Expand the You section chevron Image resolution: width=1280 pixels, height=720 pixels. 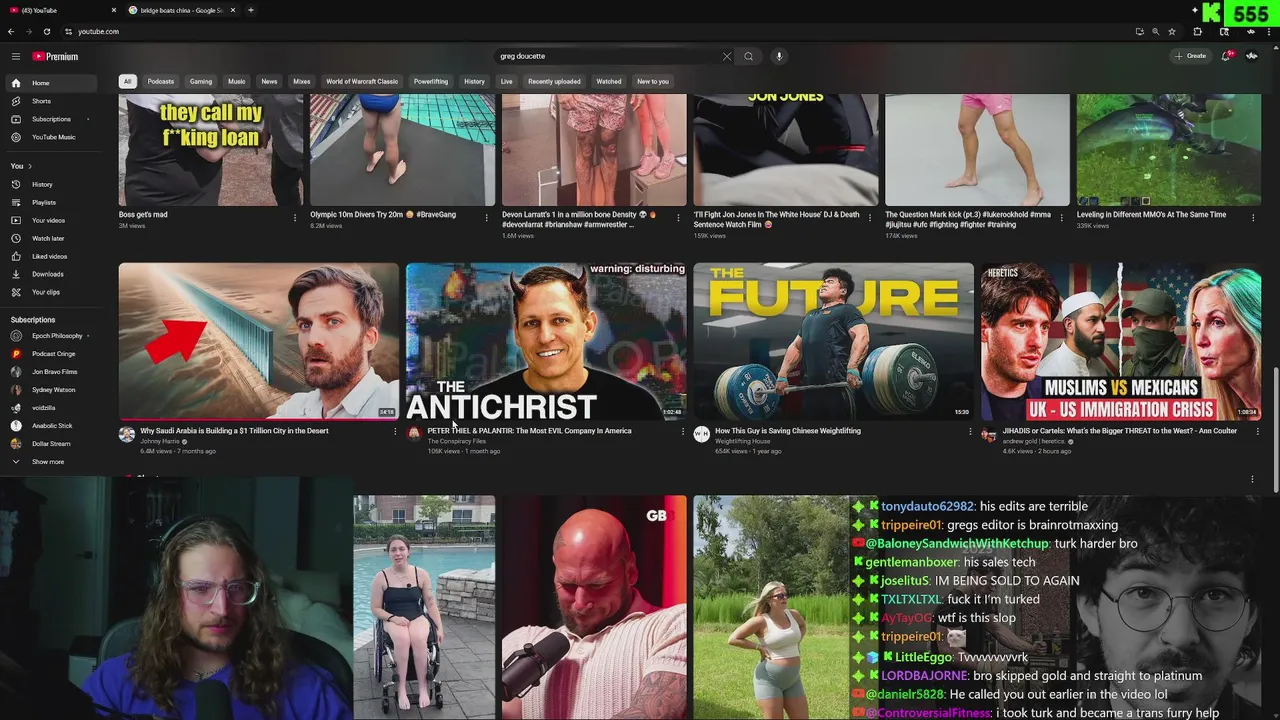coord(30,166)
